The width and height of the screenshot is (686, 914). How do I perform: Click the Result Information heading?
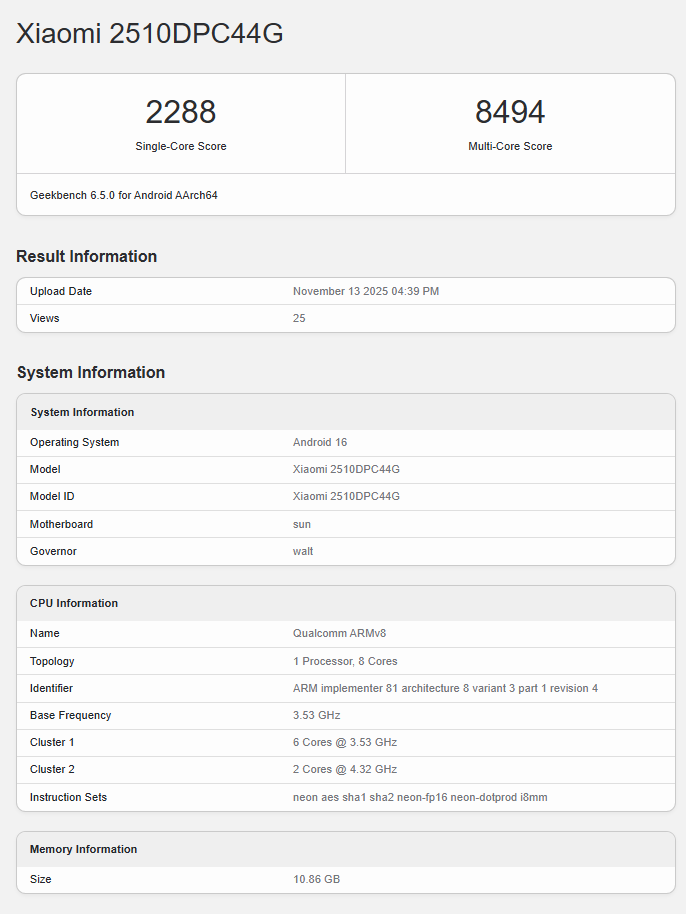click(x=87, y=256)
